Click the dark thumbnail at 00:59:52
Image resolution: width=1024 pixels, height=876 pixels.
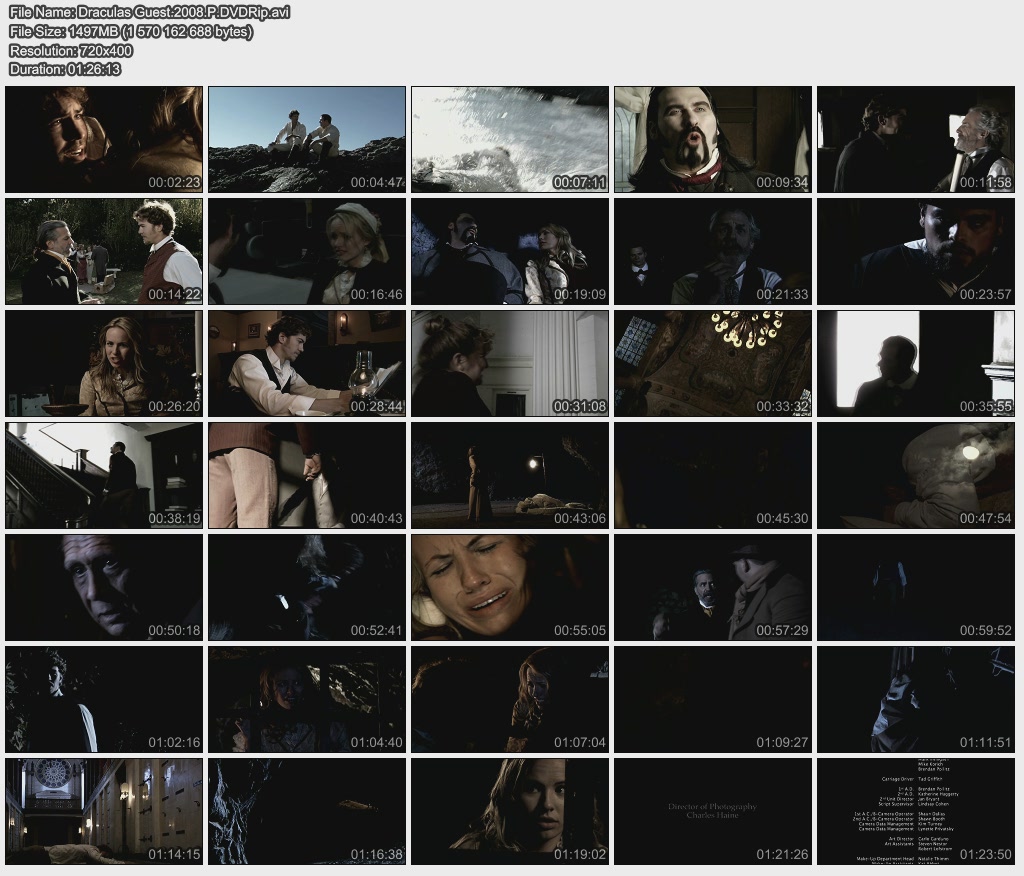coord(916,587)
